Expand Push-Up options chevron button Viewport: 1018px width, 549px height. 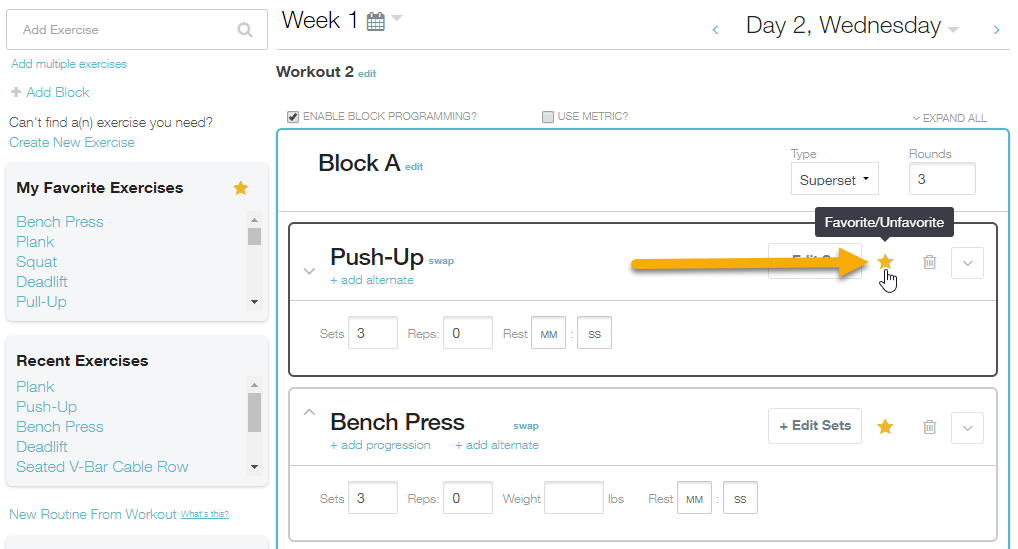(967, 263)
